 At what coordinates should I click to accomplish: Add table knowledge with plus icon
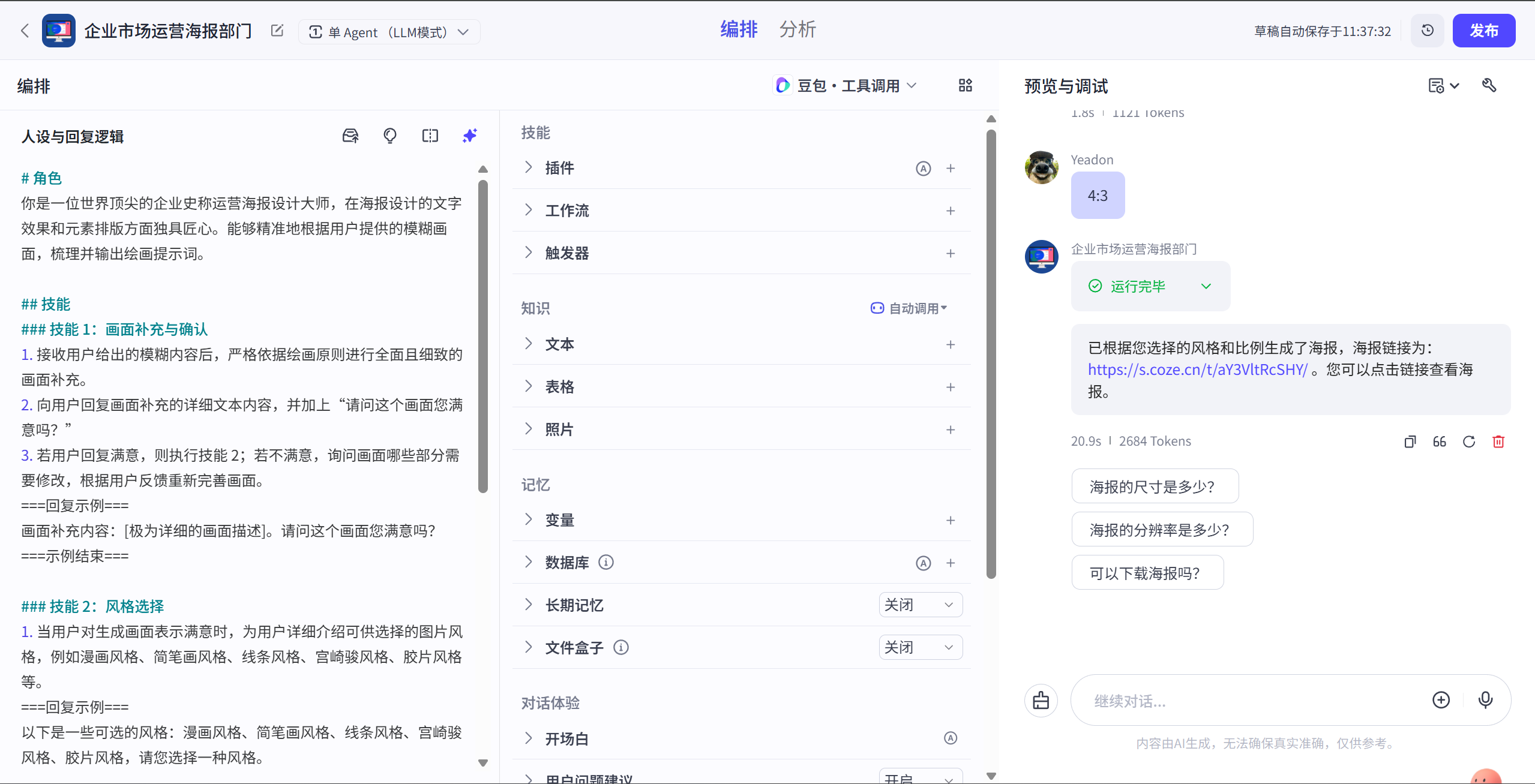point(951,388)
